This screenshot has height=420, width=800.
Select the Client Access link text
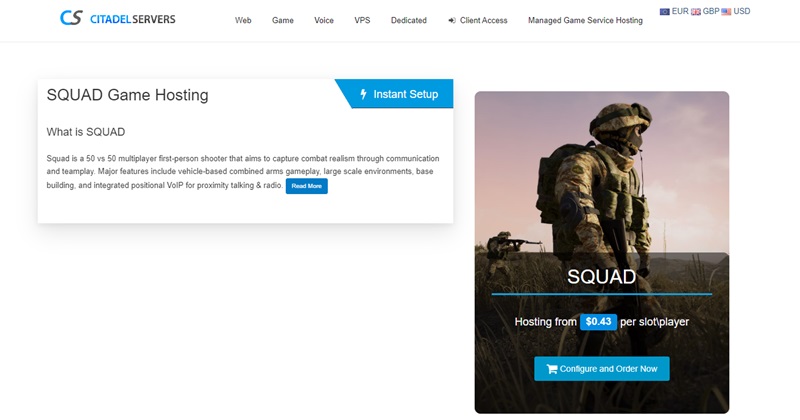click(x=484, y=20)
